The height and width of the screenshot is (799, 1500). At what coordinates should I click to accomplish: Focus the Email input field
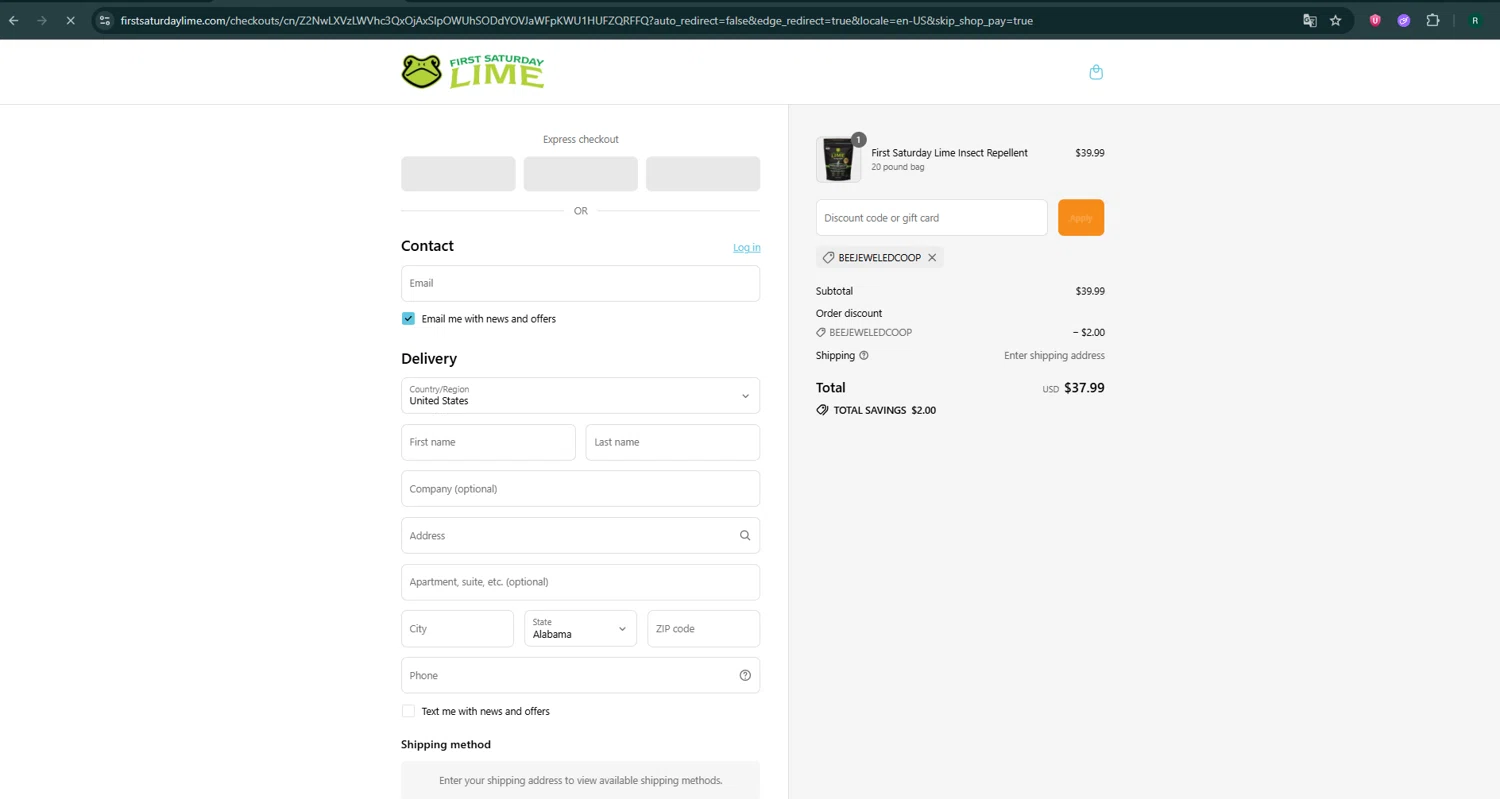[x=580, y=283]
